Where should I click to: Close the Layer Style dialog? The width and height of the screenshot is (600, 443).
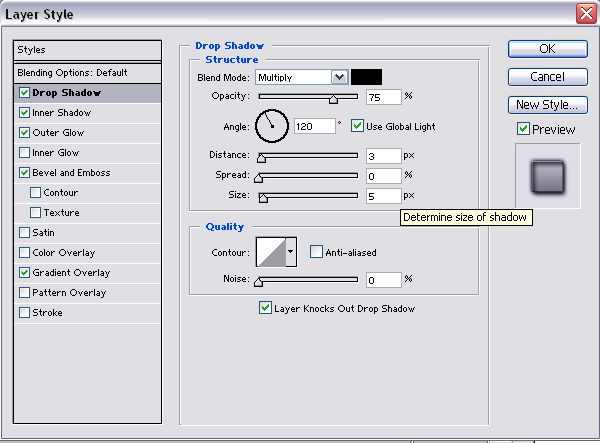pos(586,14)
